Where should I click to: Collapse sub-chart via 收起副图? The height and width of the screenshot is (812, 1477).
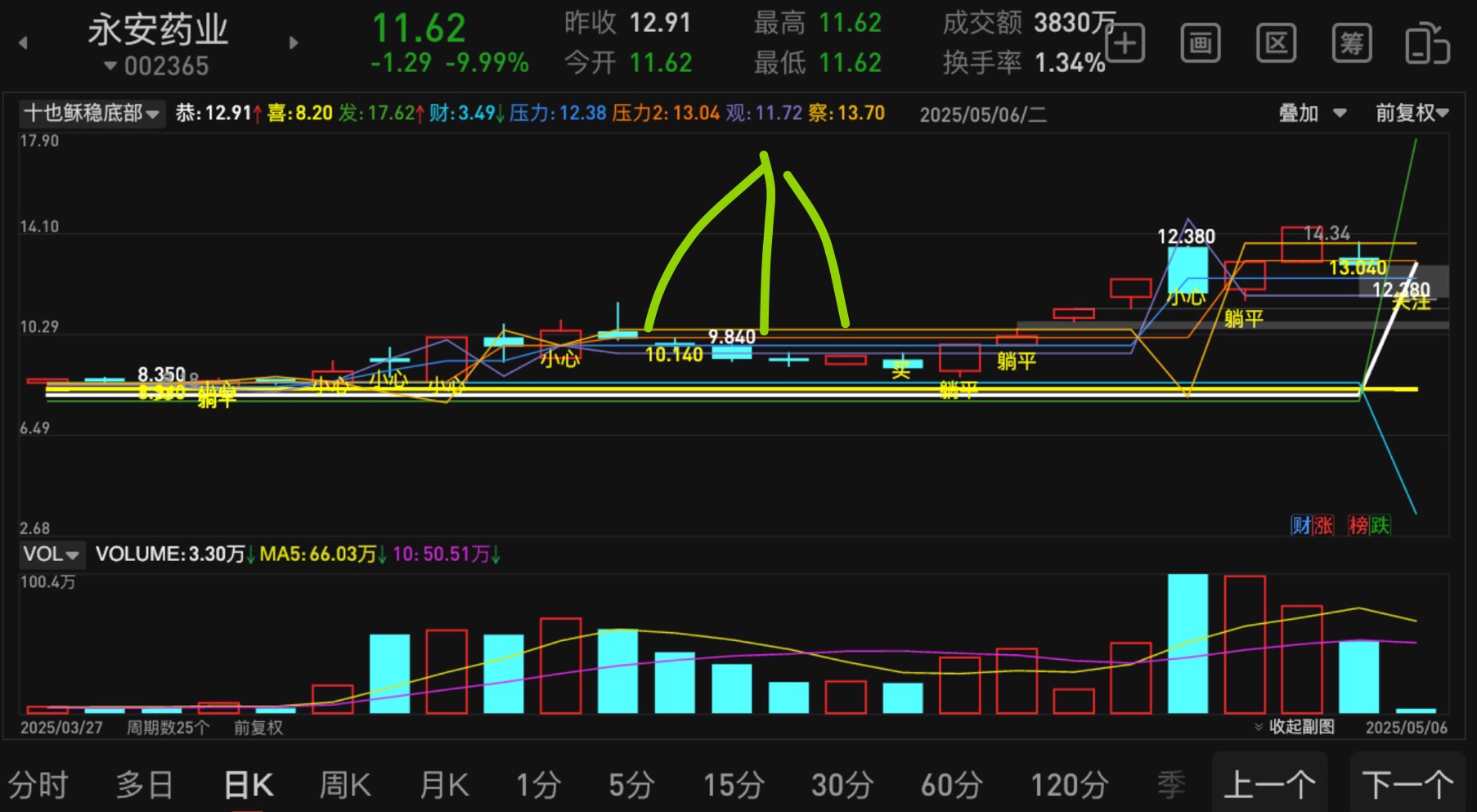(1295, 726)
